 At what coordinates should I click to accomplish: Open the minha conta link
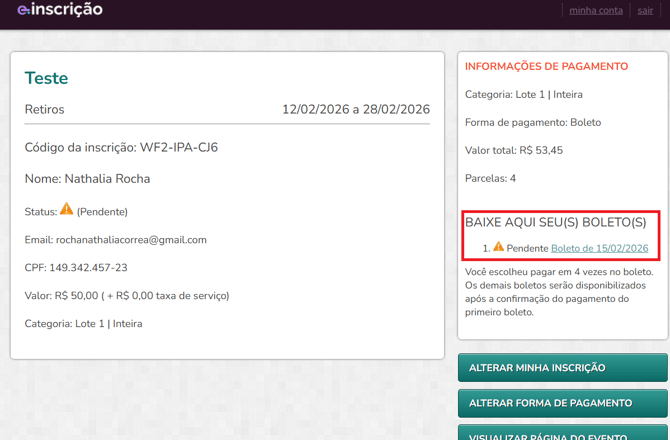595,10
